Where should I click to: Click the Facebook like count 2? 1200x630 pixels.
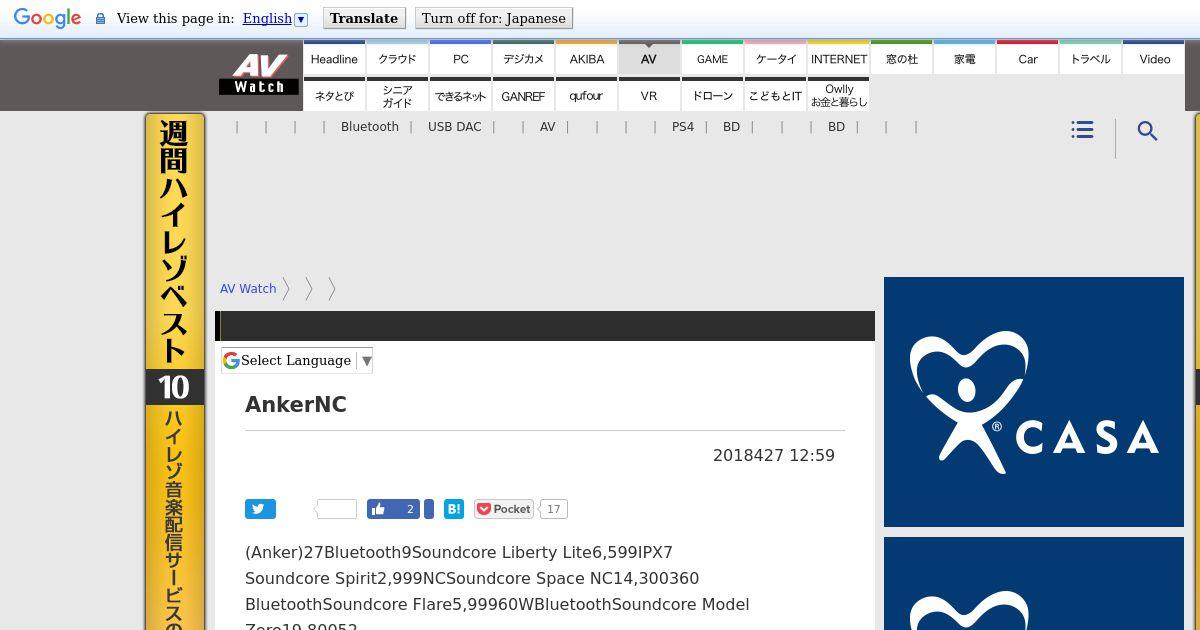pos(410,509)
